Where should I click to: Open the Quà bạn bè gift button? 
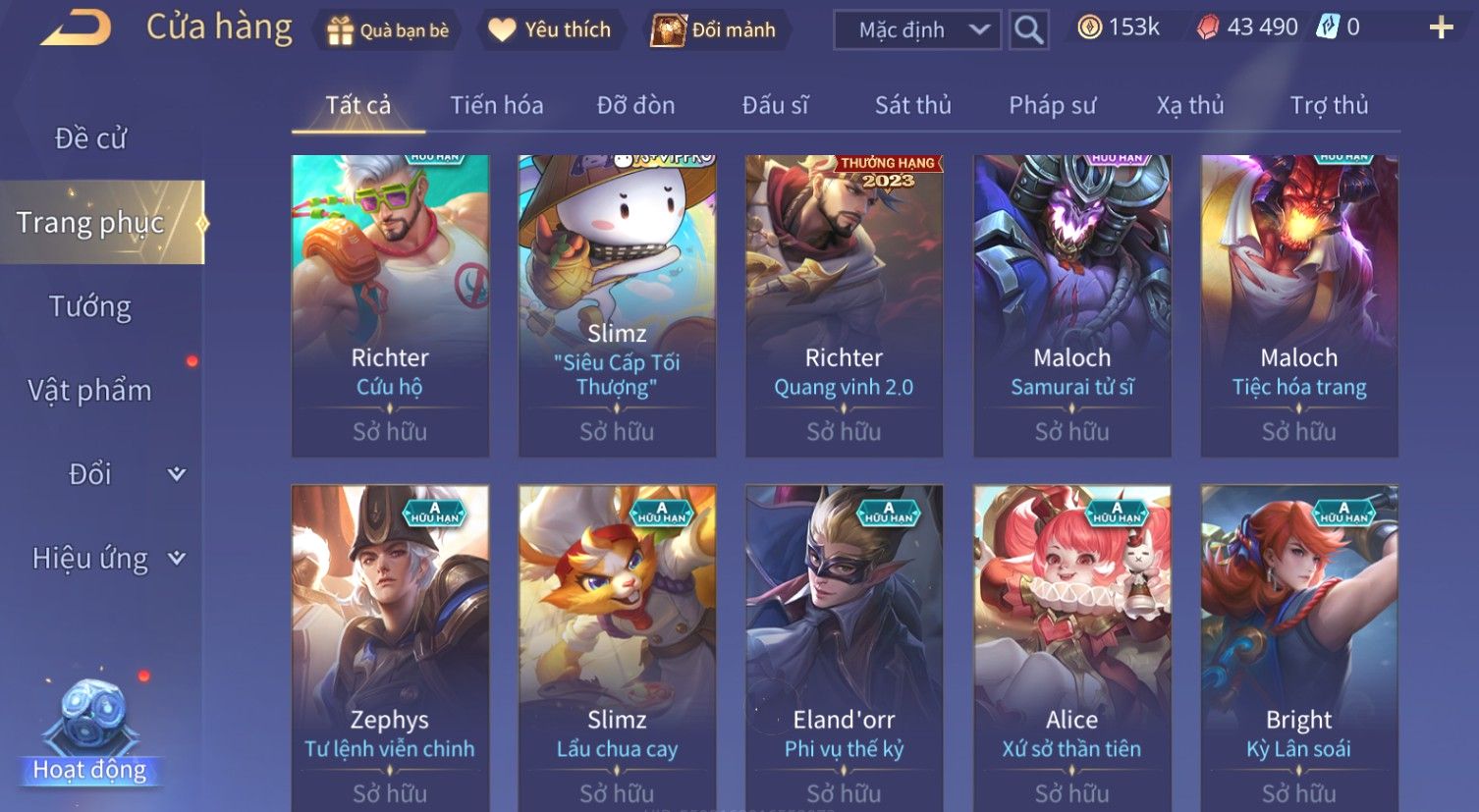coord(389,30)
